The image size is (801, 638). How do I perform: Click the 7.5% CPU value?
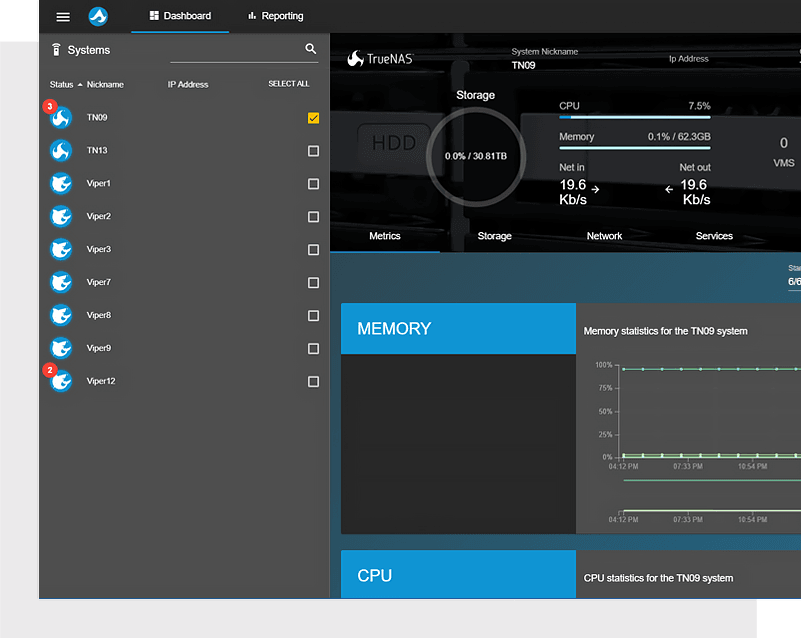tap(699, 106)
